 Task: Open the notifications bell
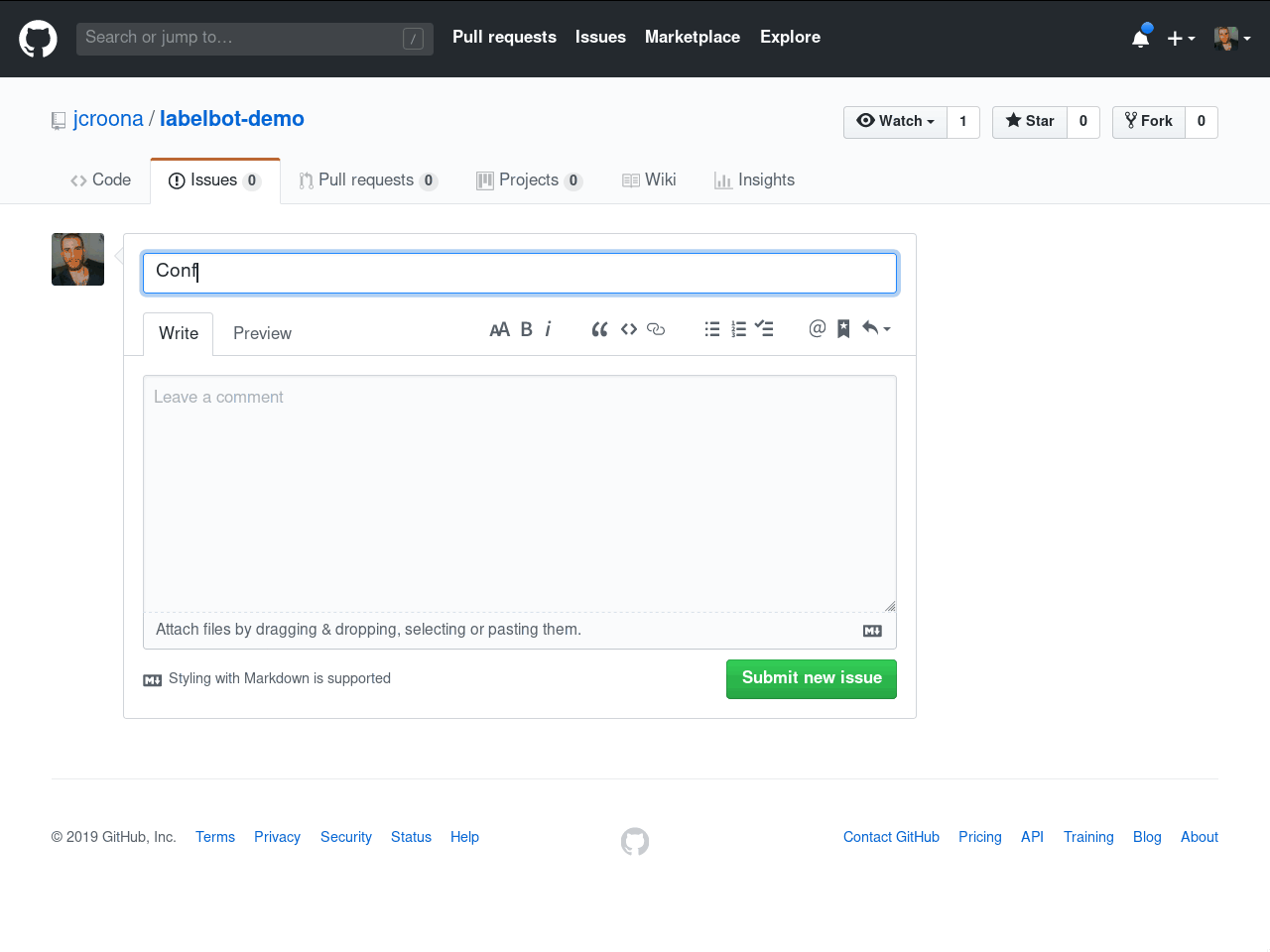point(1141,38)
